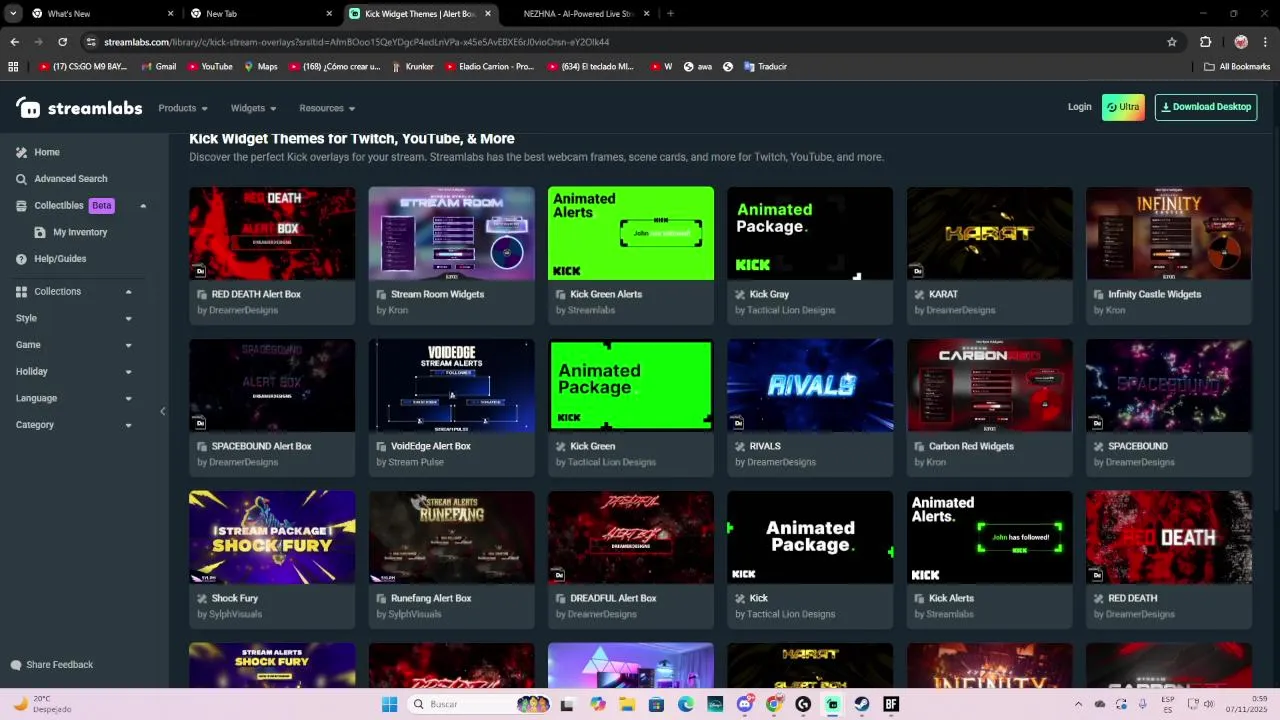Collapse the Collectibles section
1280x720 pixels.
point(143,206)
